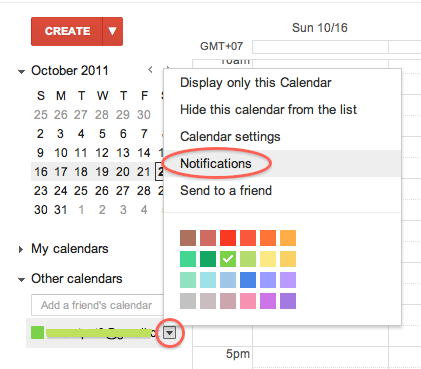Select October 31 in mini calendar

click(61, 210)
